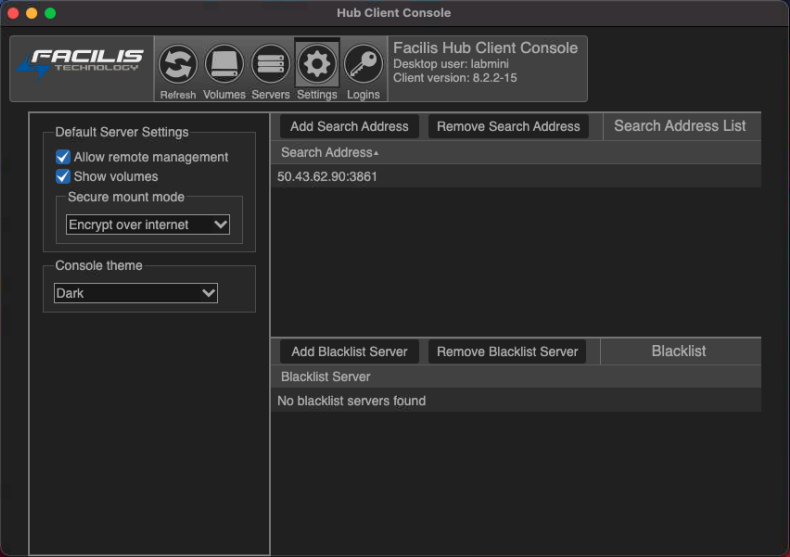Click the No blacklist servers found row
The width and height of the screenshot is (790, 557).
click(x=516, y=401)
